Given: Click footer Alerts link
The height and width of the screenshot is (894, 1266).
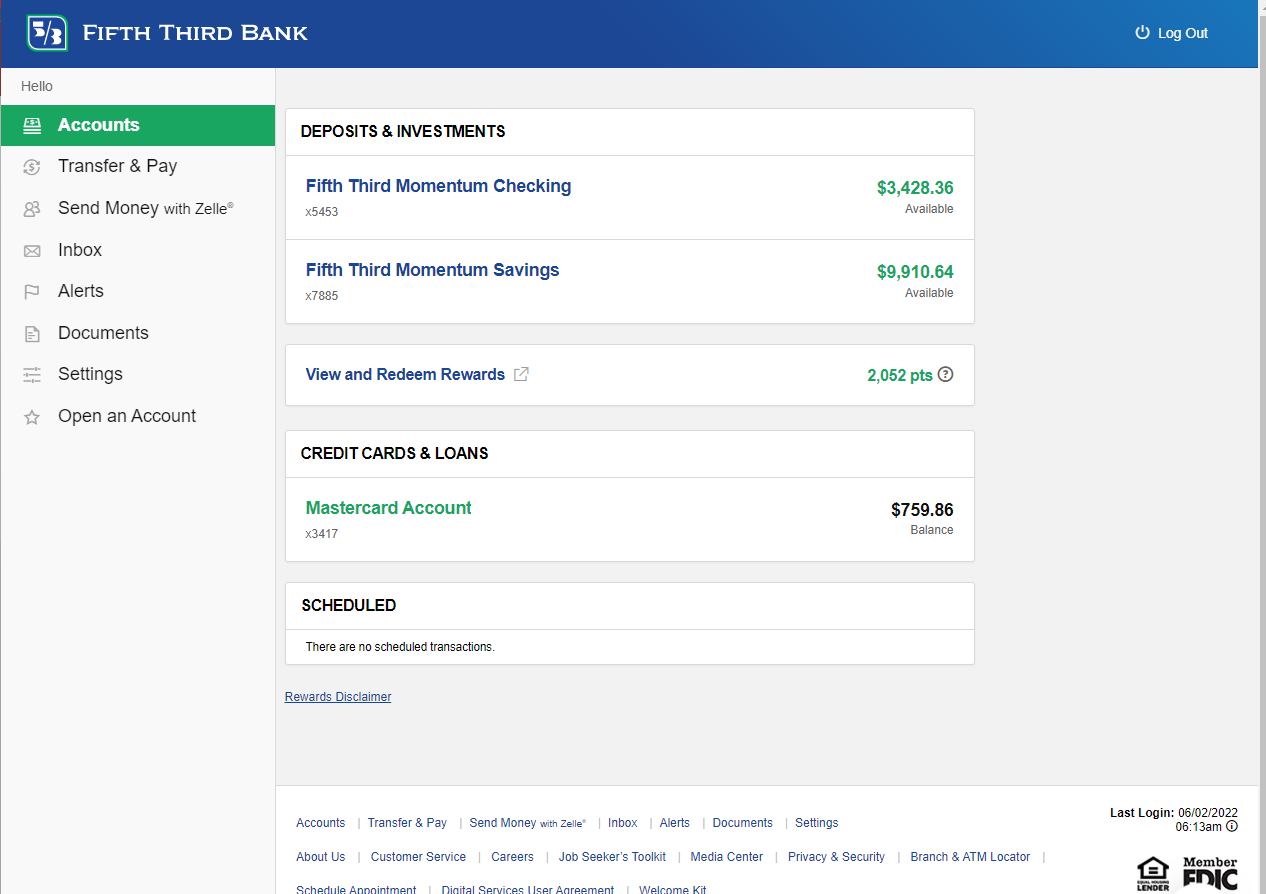Looking at the screenshot, I should tap(674, 823).
